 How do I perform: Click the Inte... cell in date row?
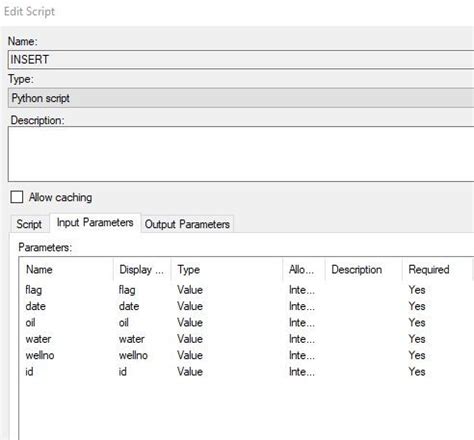pyautogui.click(x=302, y=306)
